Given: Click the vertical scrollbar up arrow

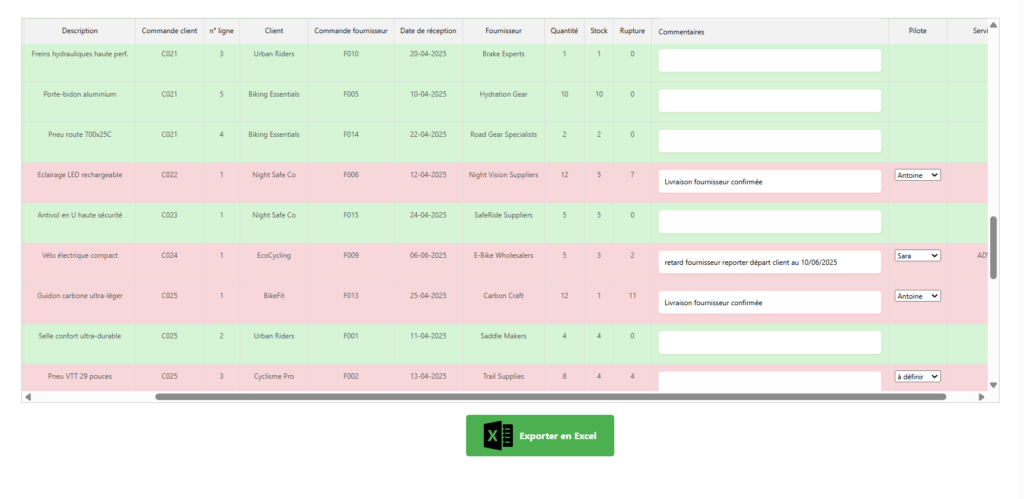Looking at the screenshot, I should (x=993, y=25).
